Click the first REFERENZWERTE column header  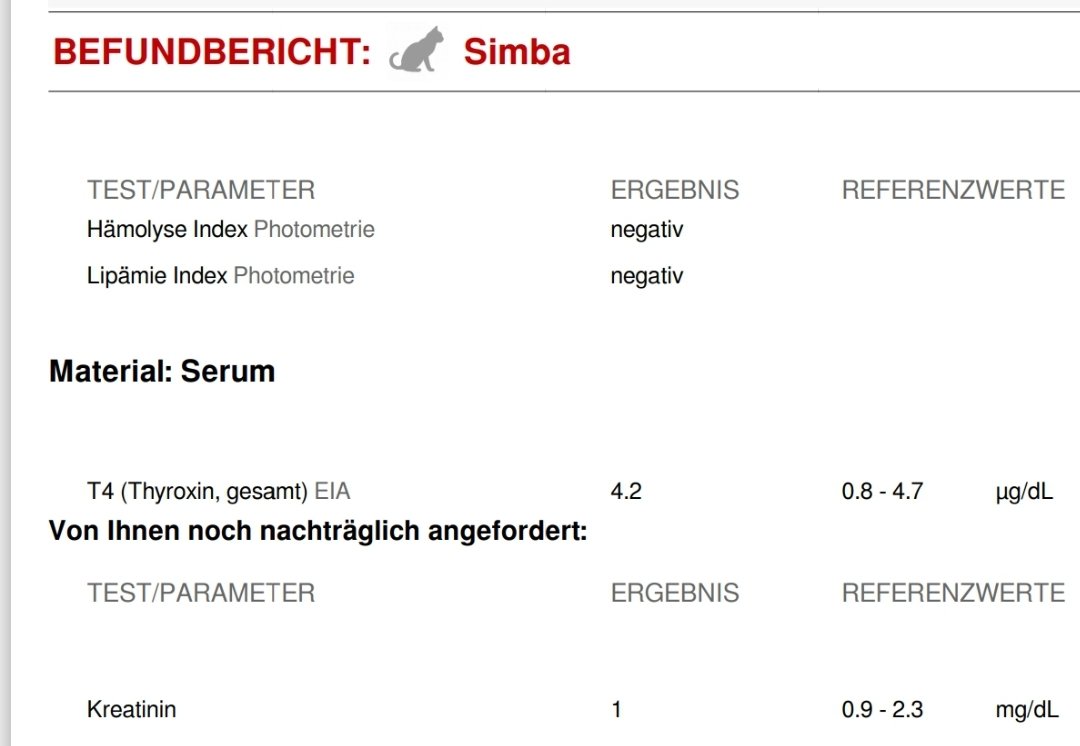[x=953, y=190]
